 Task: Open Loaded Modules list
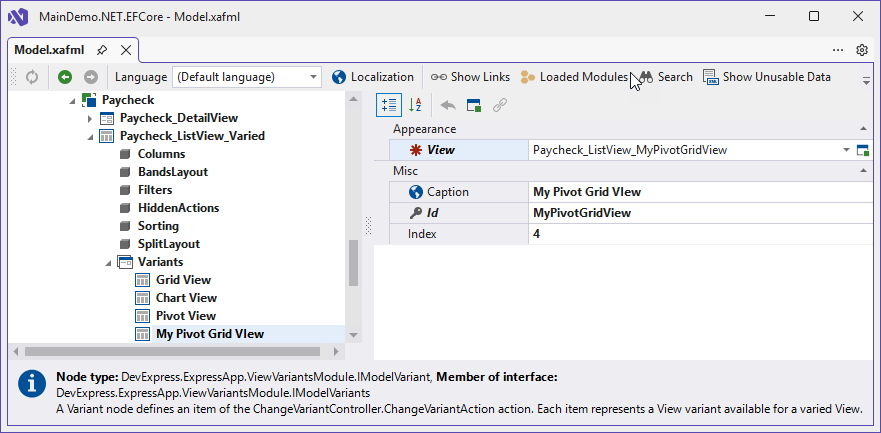click(x=574, y=77)
